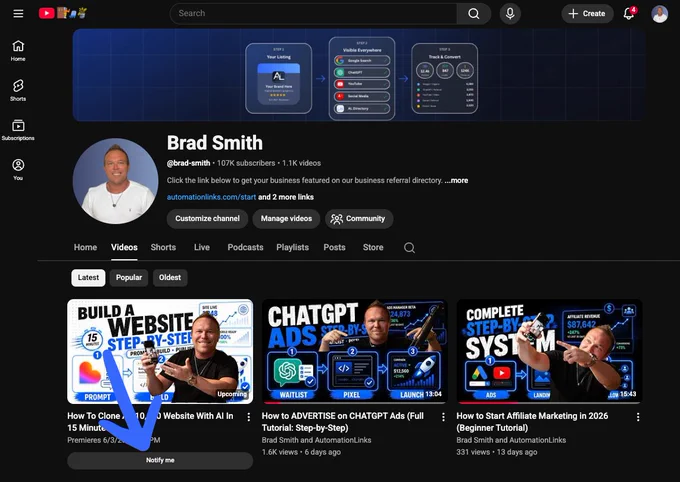Select the Videos tab
This screenshot has width=680, height=482.
(124, 247)
